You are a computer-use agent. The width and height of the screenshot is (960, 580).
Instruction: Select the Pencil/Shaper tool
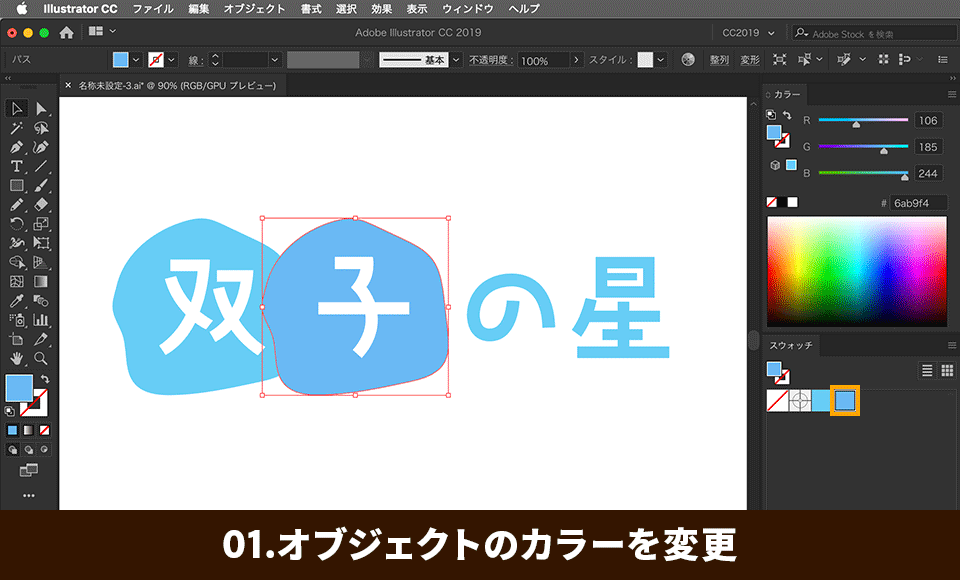tap(17, 205)
